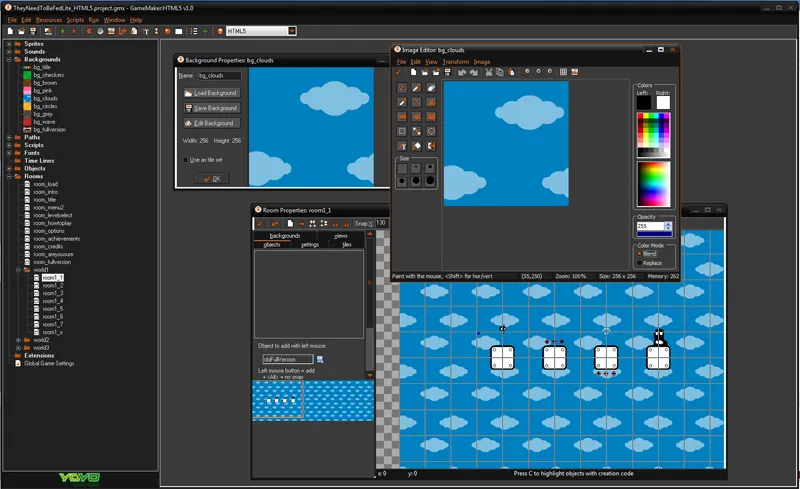This screenshot has height=489, width=800.
Task: Expand the world2 folder
Action: 18,340
